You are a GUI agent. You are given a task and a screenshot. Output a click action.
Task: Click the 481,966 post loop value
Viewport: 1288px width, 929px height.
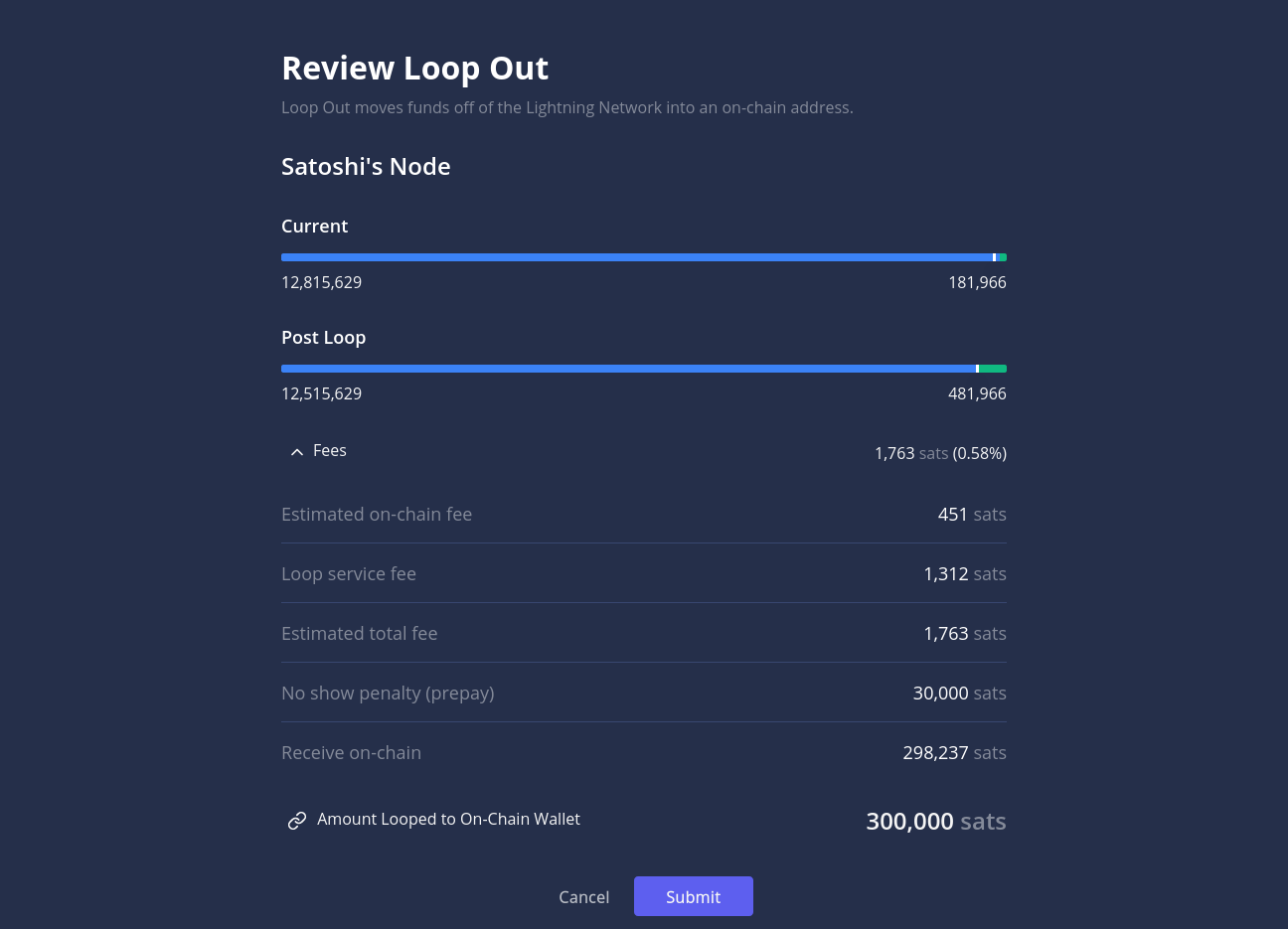pos(977,394)
